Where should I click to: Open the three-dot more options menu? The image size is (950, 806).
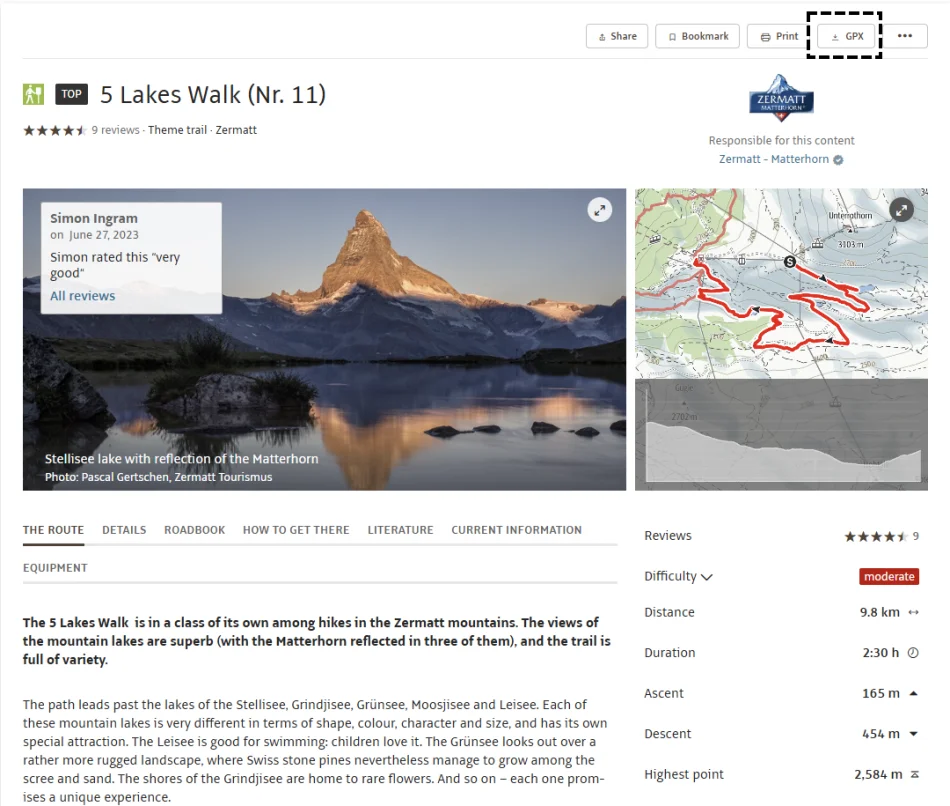click(x=905, y=36)
